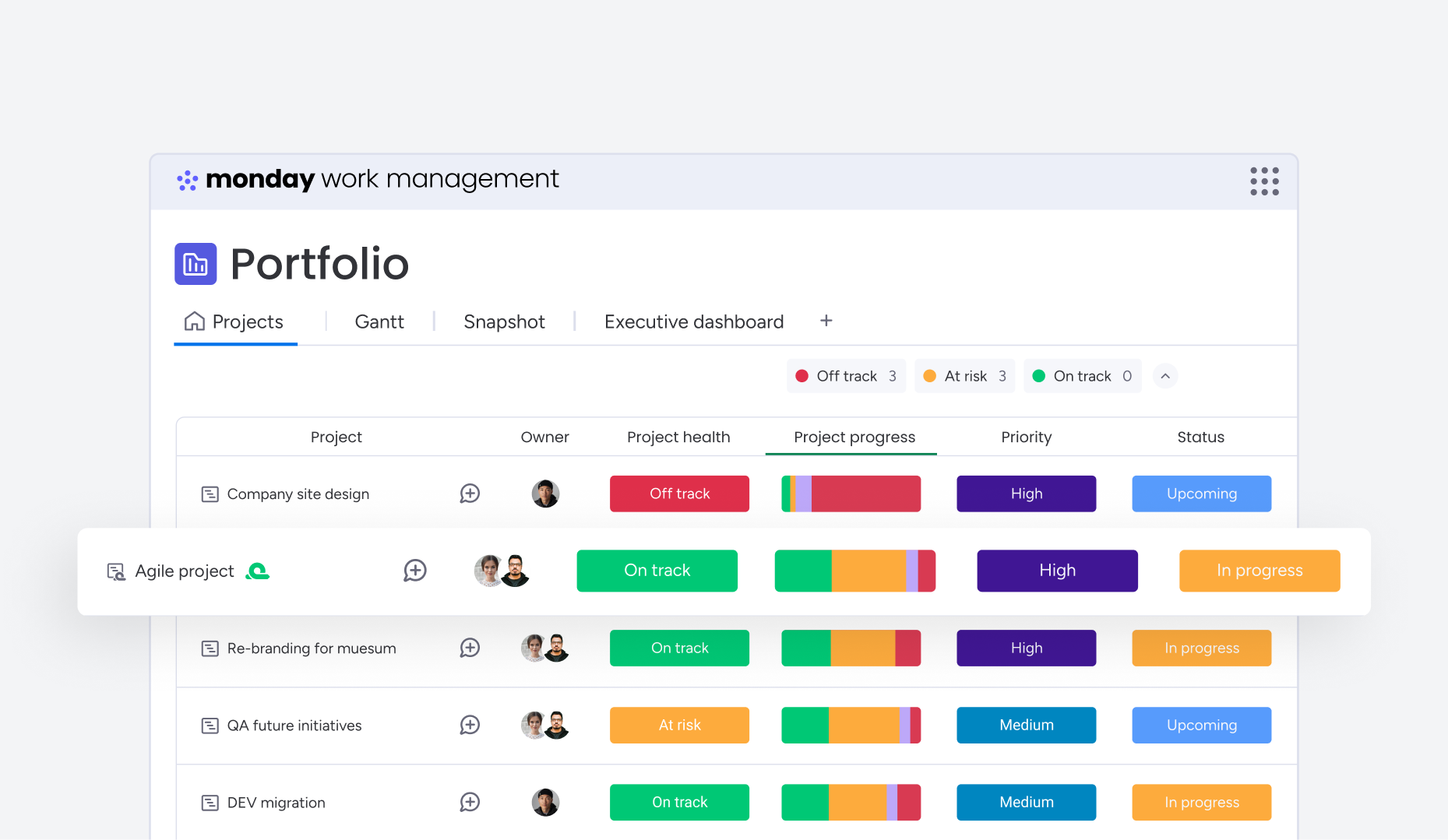Change Off track health of Company site design
Viewport: 1448px width, 840px height.
tap(679, 494)
